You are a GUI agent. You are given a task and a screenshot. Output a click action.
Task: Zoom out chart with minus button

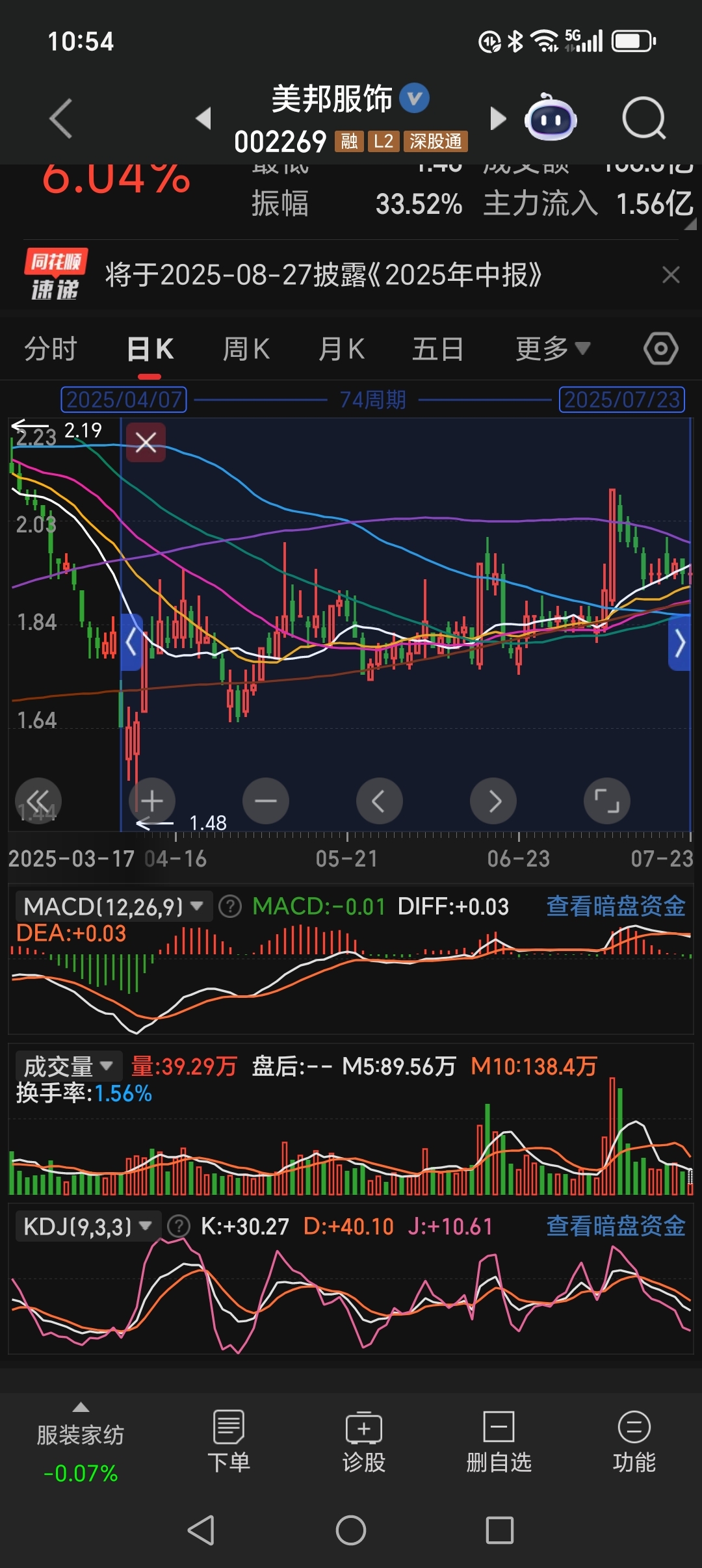pos(266,801)
